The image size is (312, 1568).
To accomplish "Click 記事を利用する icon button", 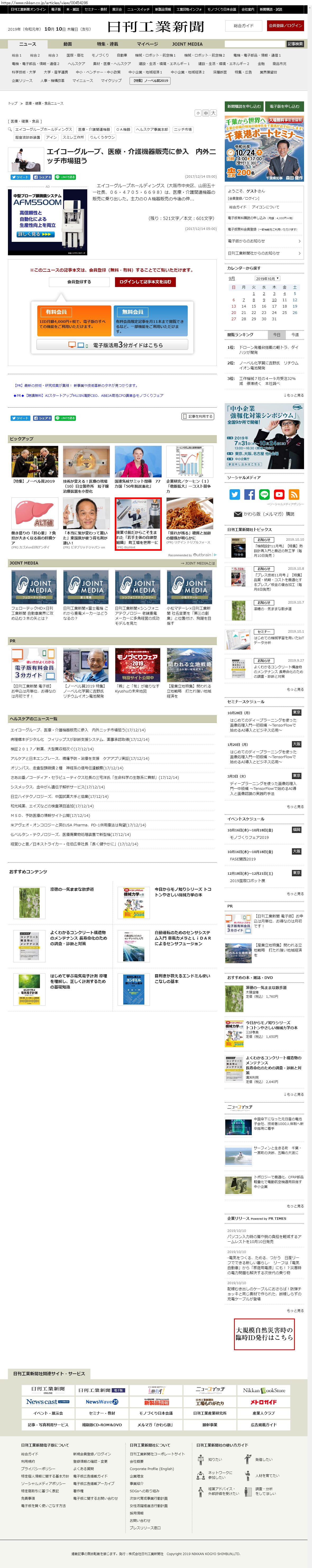I will (198, 416).
